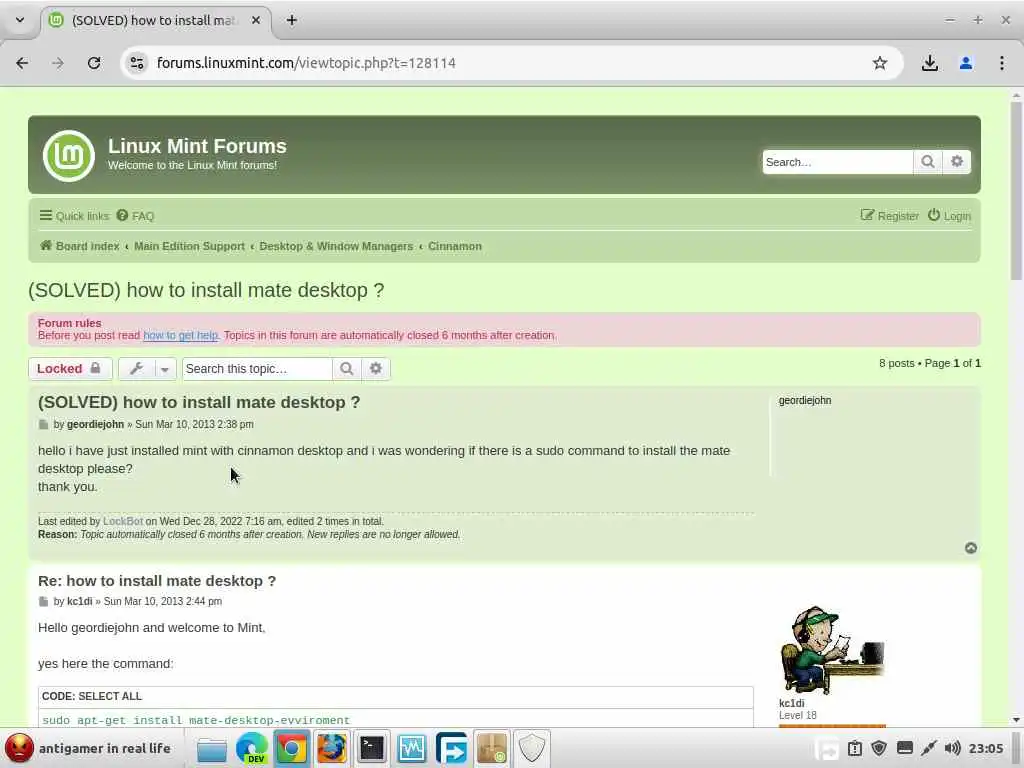The image size is (1024, 768).
Task: Launch Edge Dev from taskbar
Action: click(x=251, y=748)
